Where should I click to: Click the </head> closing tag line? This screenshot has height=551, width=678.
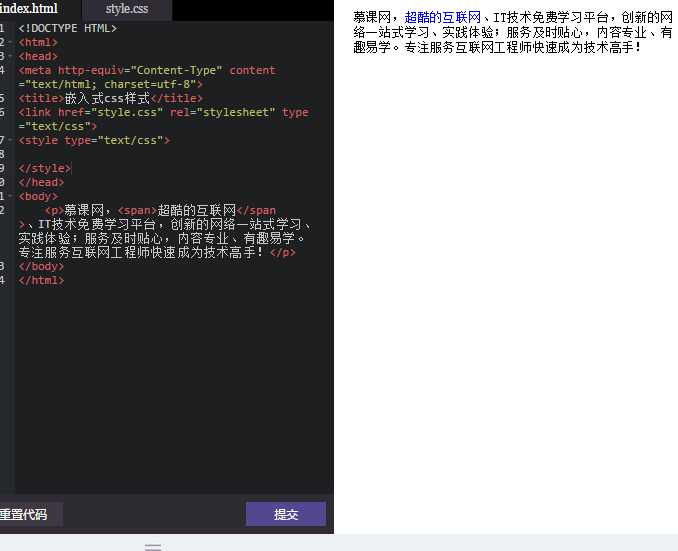[41, 183]
